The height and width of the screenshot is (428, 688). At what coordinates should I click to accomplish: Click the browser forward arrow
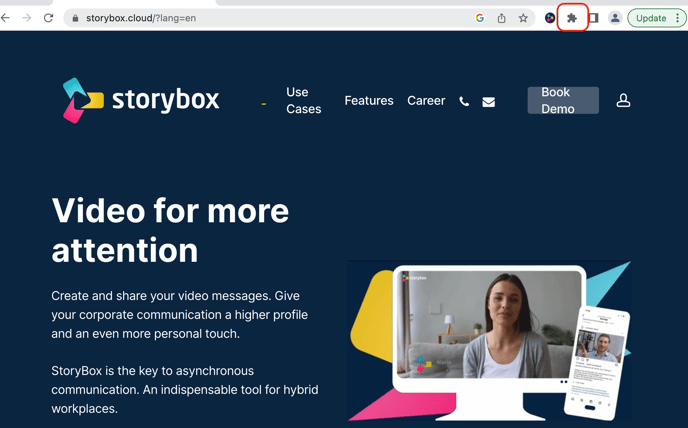tap(27, 18)
